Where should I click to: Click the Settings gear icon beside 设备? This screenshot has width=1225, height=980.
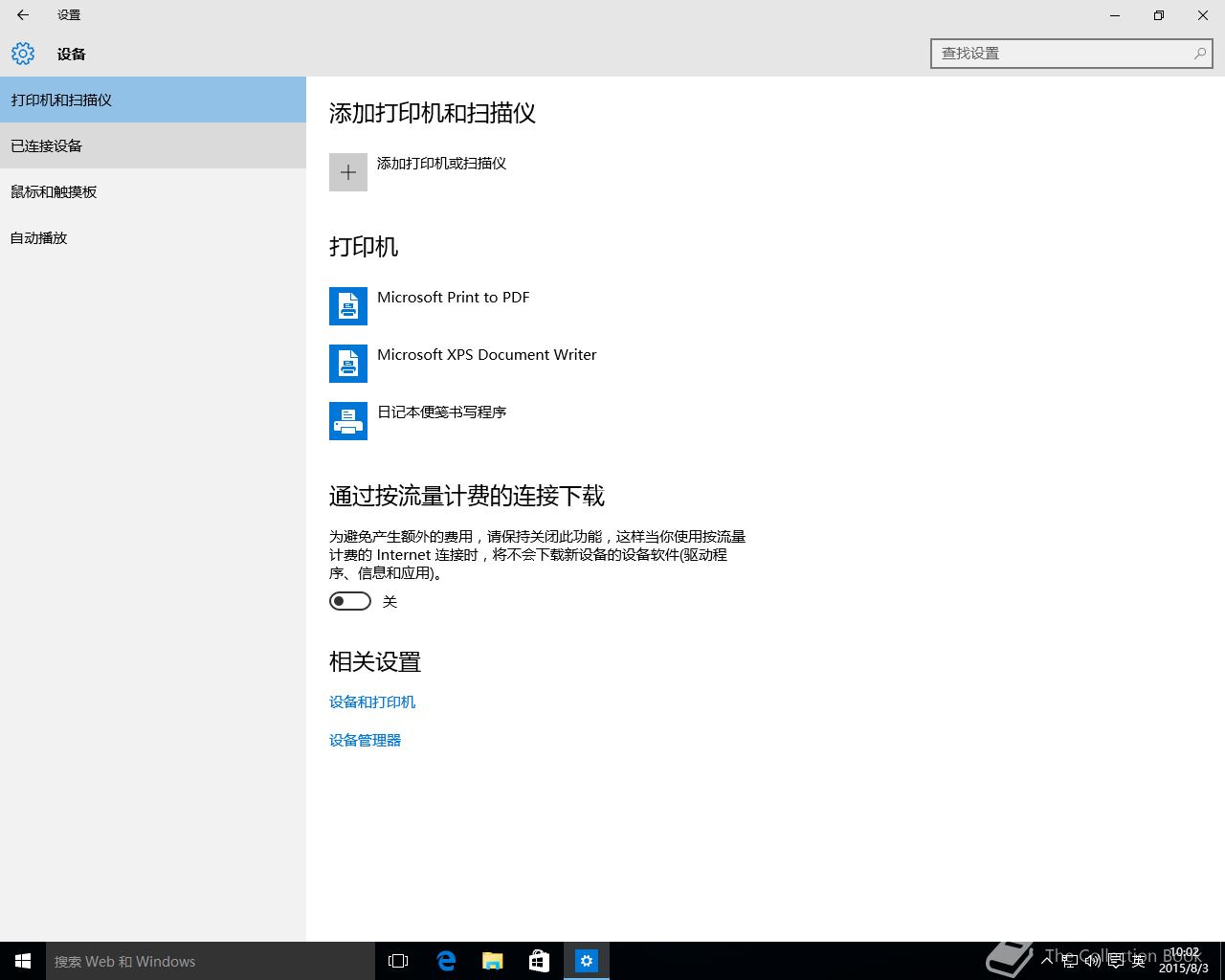click(23, 54)
